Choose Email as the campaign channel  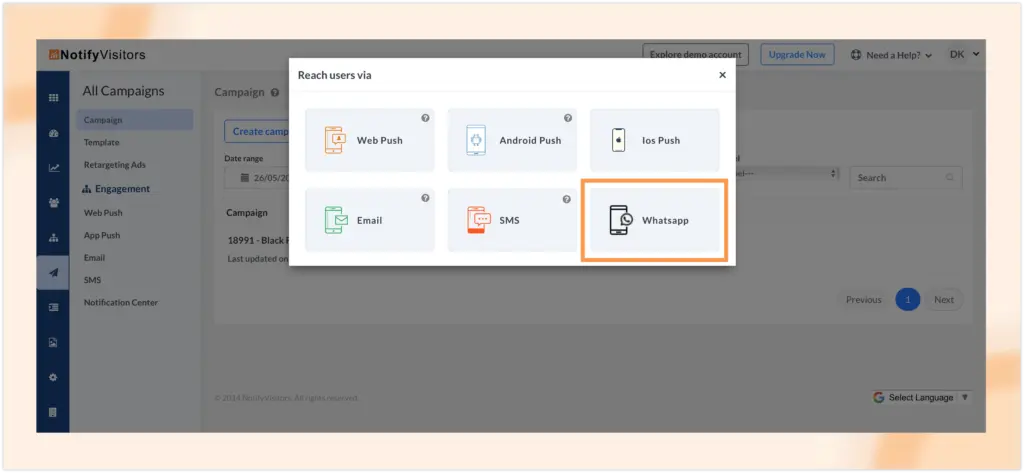pos(369,220)
